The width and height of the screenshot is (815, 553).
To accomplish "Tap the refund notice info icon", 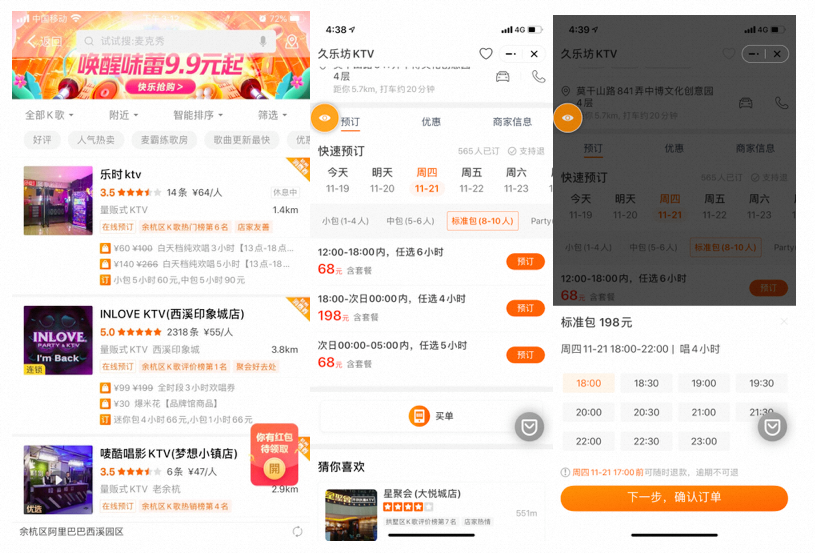I will pos(565,472).
